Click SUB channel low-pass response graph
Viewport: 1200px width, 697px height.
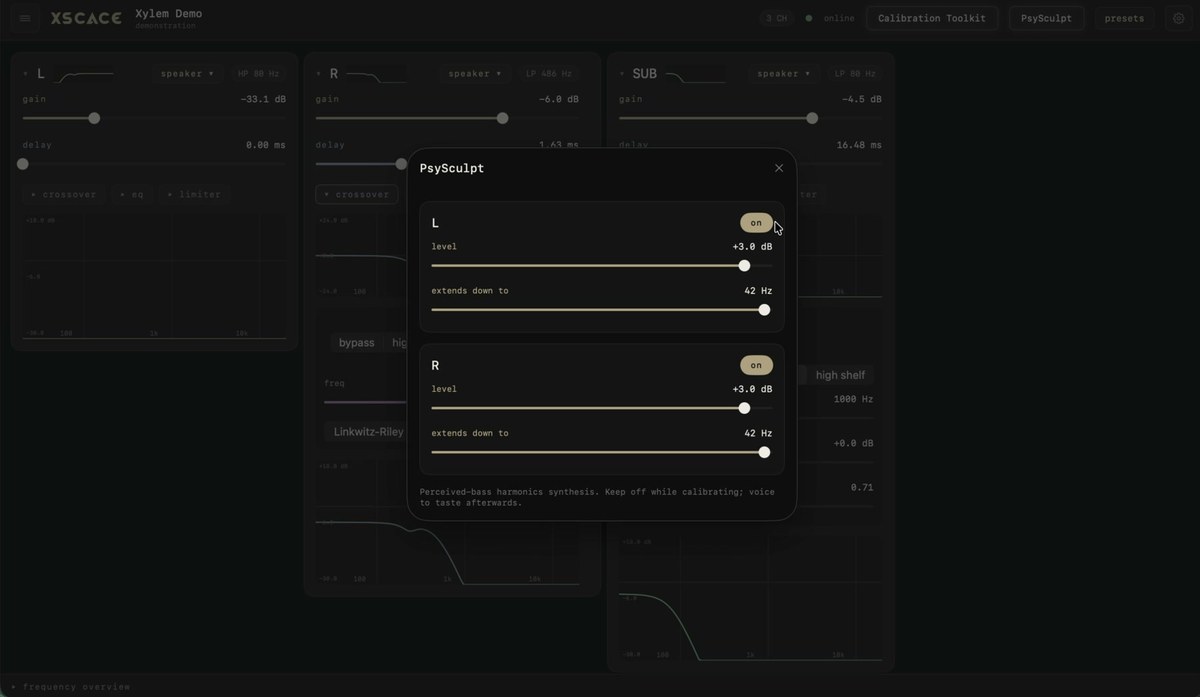coord(750,598)
